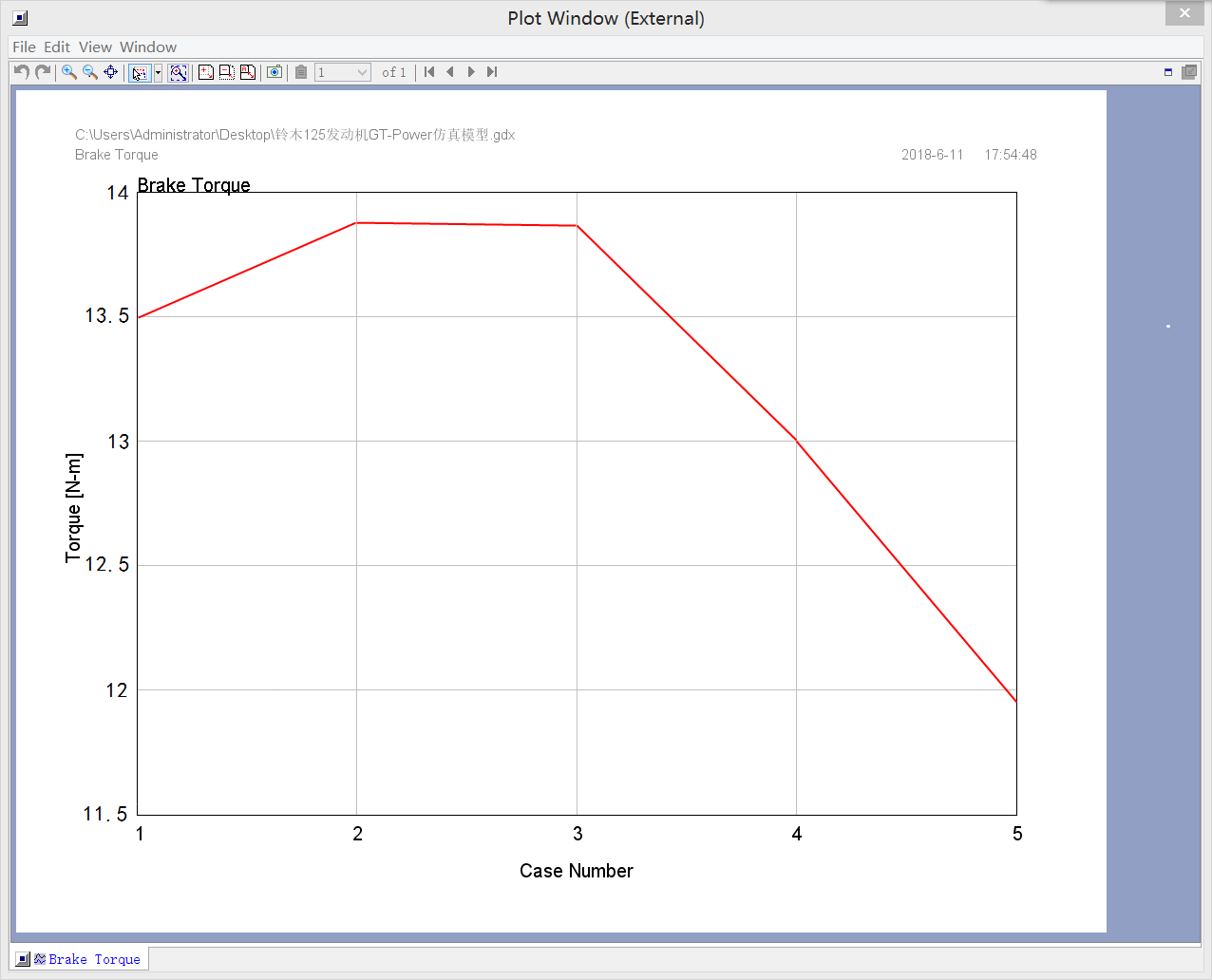Click the 11.5 y-axis tick label
This screenshot has width=1212, height=980.
[104, 815]
